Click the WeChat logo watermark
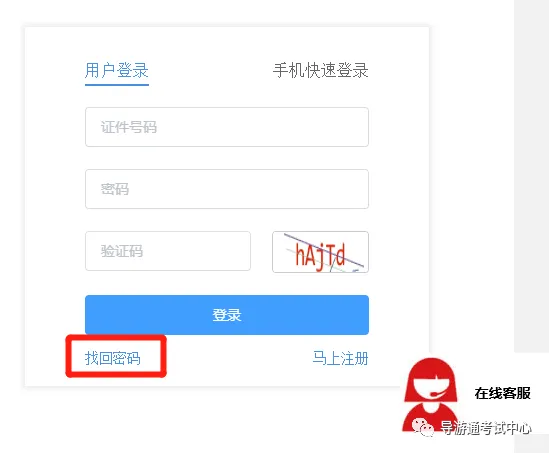 423,427
